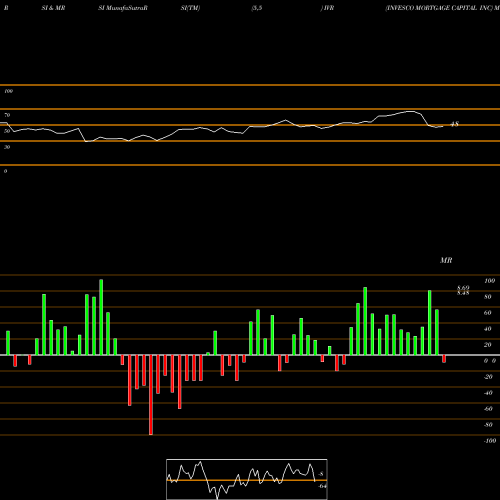The height and width of the screenshot is (500, 500).
Task: Click the RSI '30' level label
Action: point(7,147)
